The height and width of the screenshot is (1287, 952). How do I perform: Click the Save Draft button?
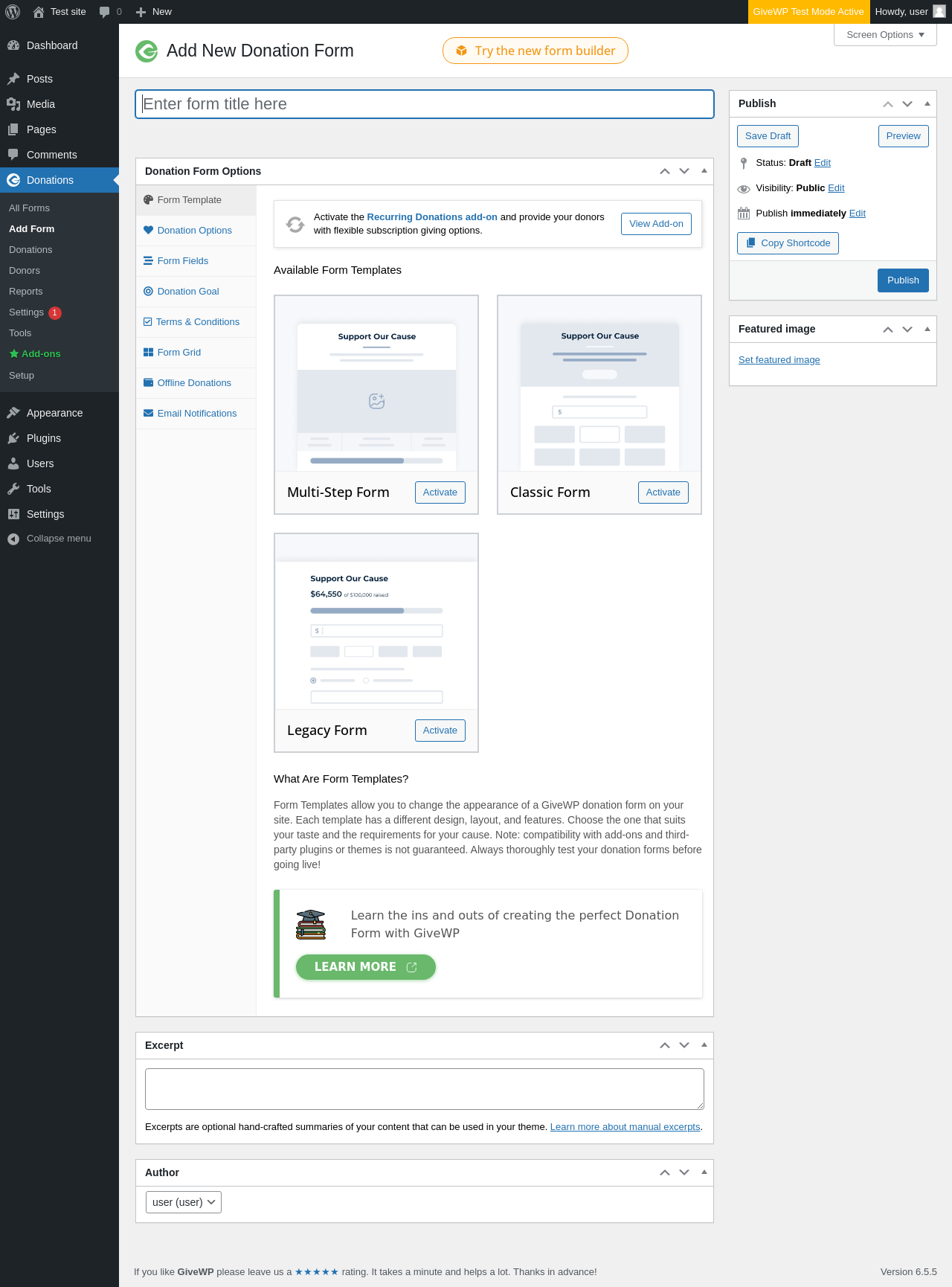[x=768, y=136]
